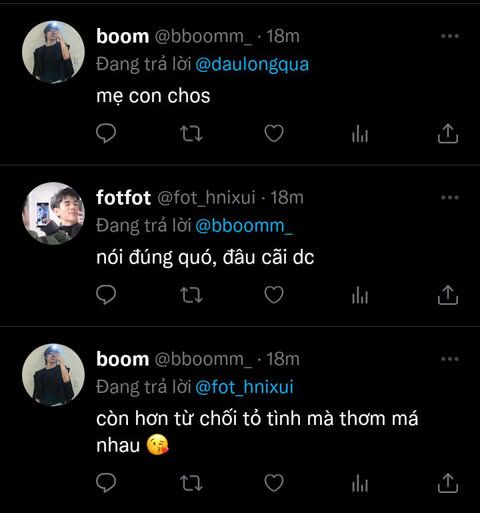Open the @fot_hnixui mention link
Screen dimensions: 480x513
pos(244,387)
